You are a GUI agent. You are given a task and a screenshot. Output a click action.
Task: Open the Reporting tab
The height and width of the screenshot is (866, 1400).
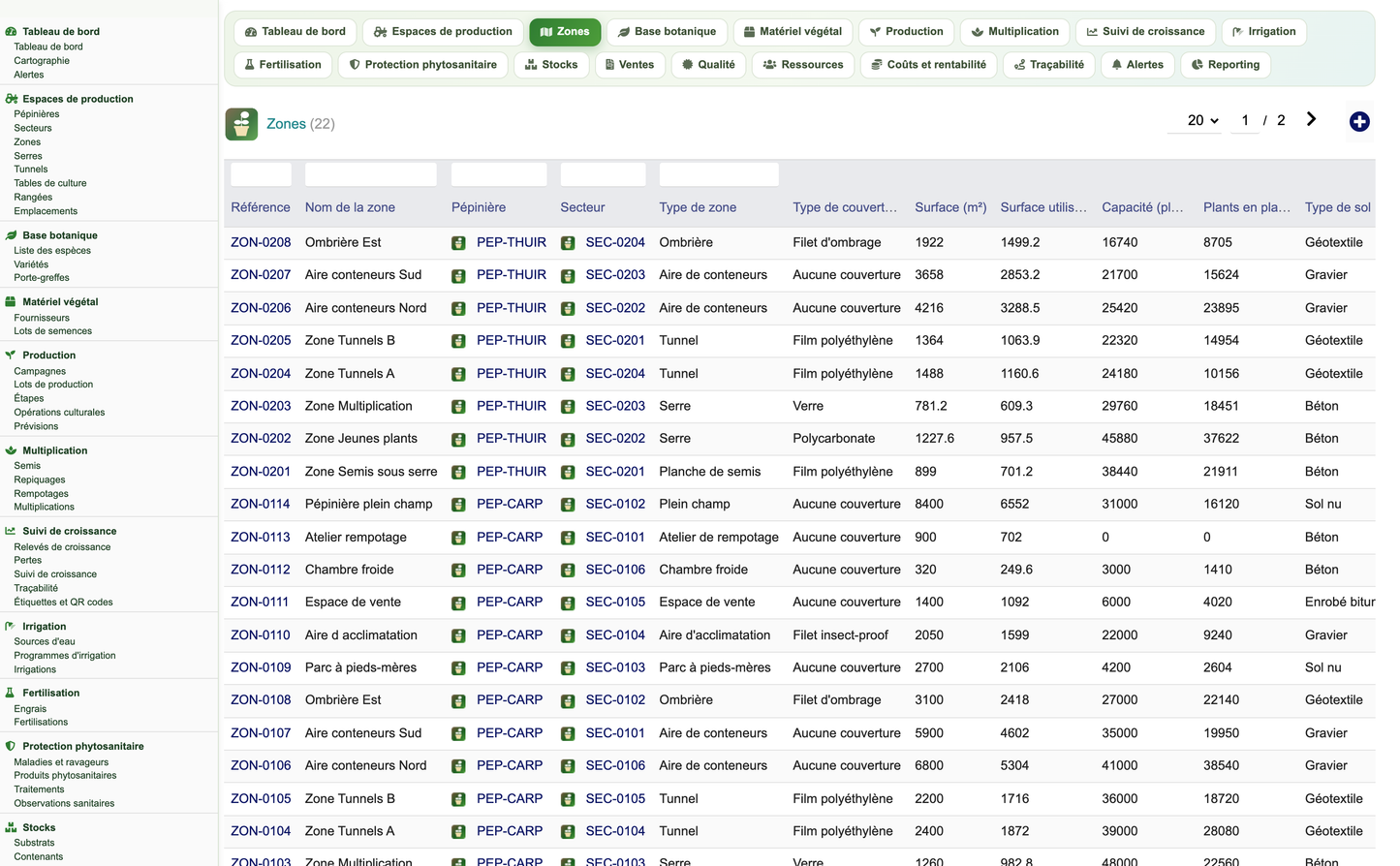coord(1226,65)
